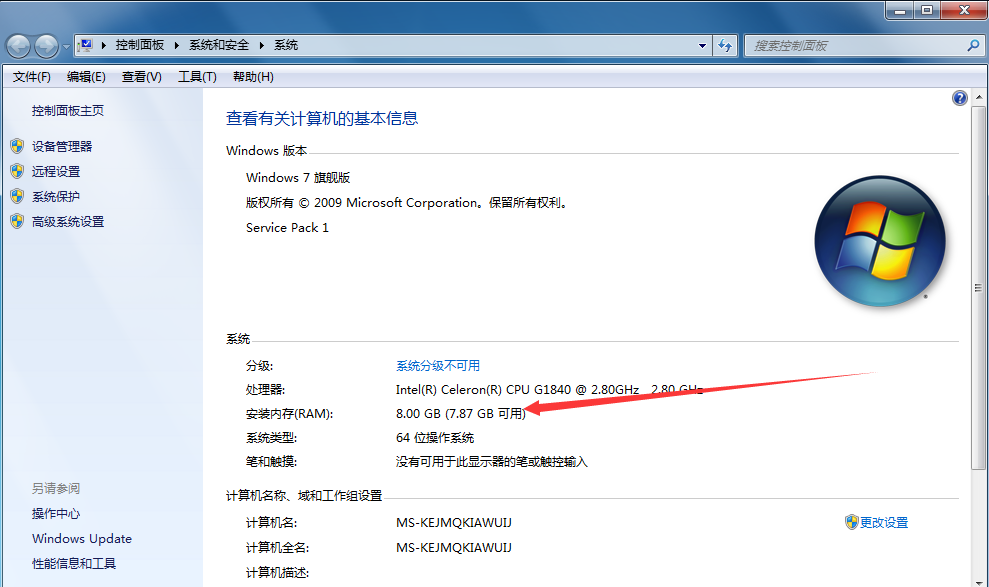Click the computer icon in address bar

point(86,45)
